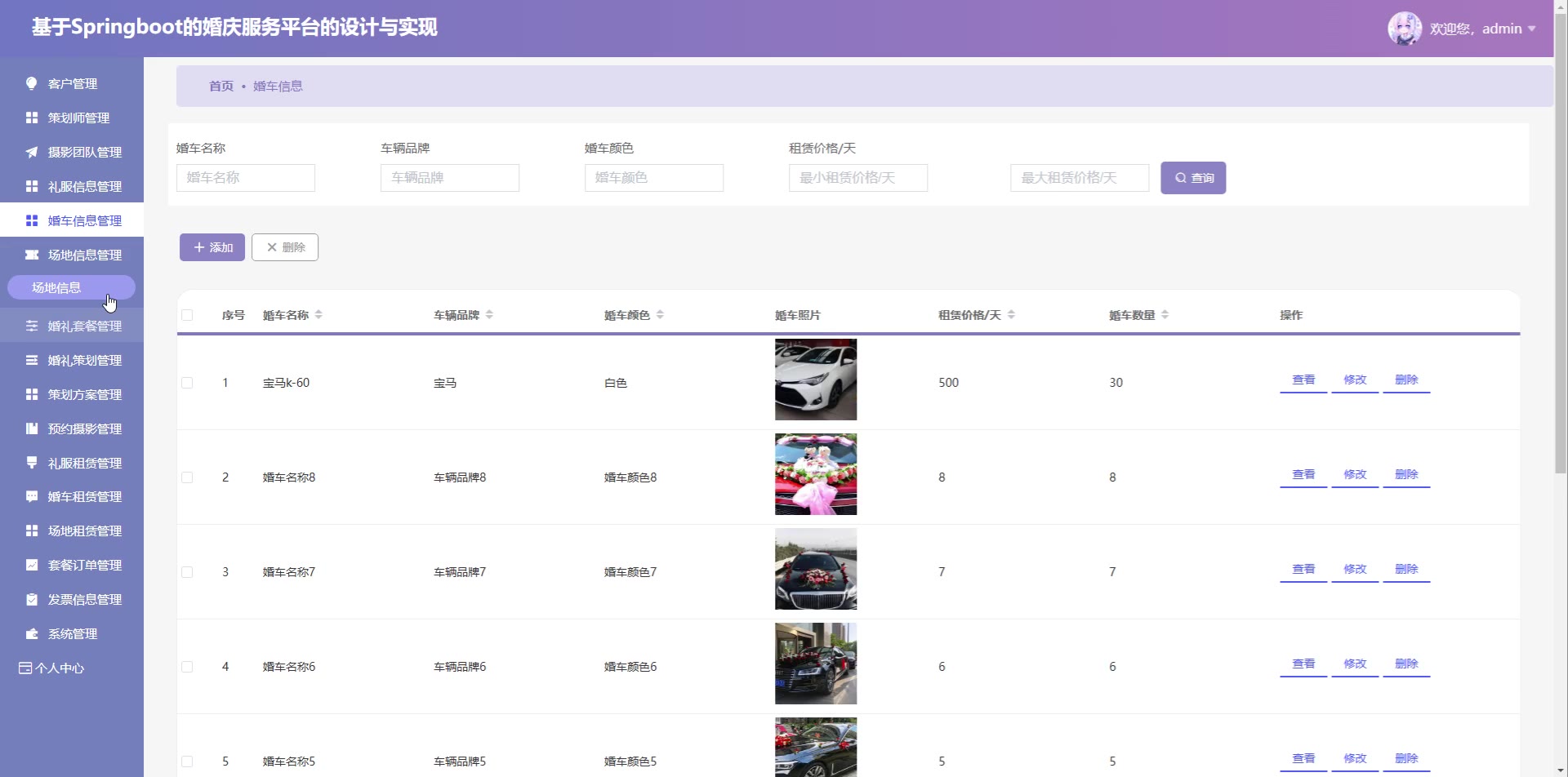
Task: Click 修改 for the 宝马k-60 row
Action: click(x=1355, y=380)
